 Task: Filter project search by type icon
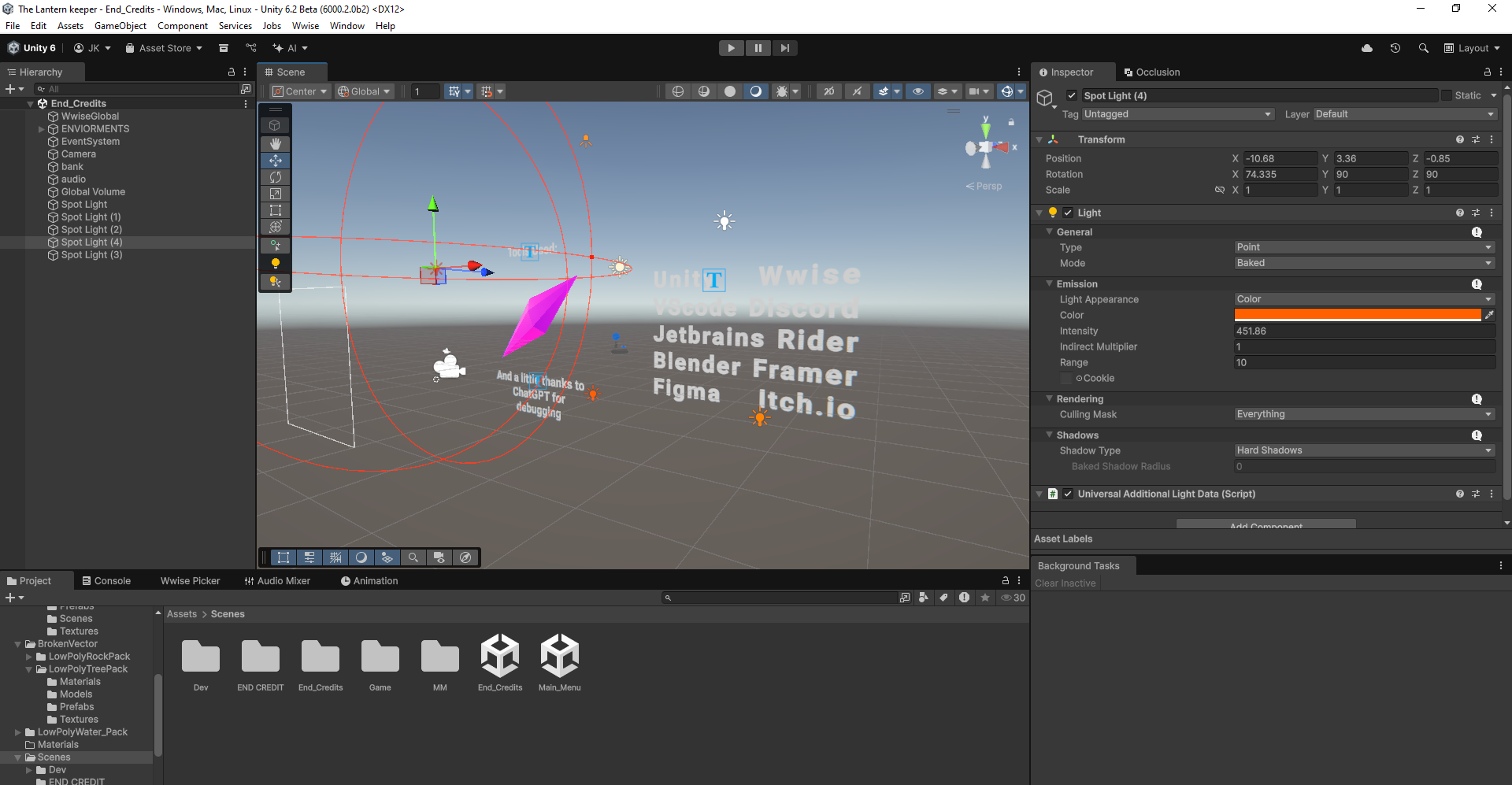click(924, 598)
